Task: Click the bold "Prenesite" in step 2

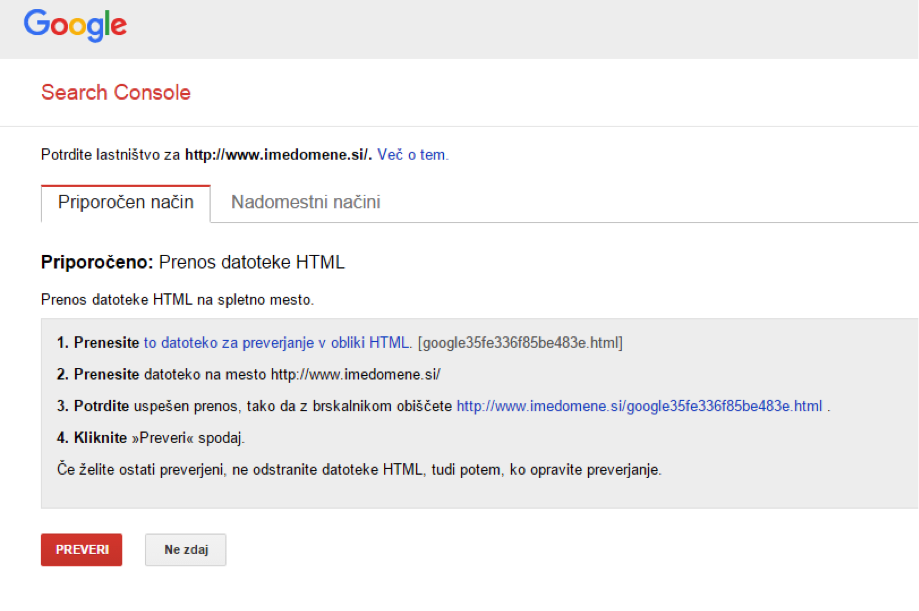Action: [x=106, y=374]
